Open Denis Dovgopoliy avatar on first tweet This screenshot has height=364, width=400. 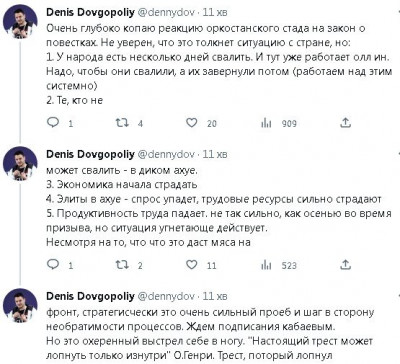tap(20, 22)
